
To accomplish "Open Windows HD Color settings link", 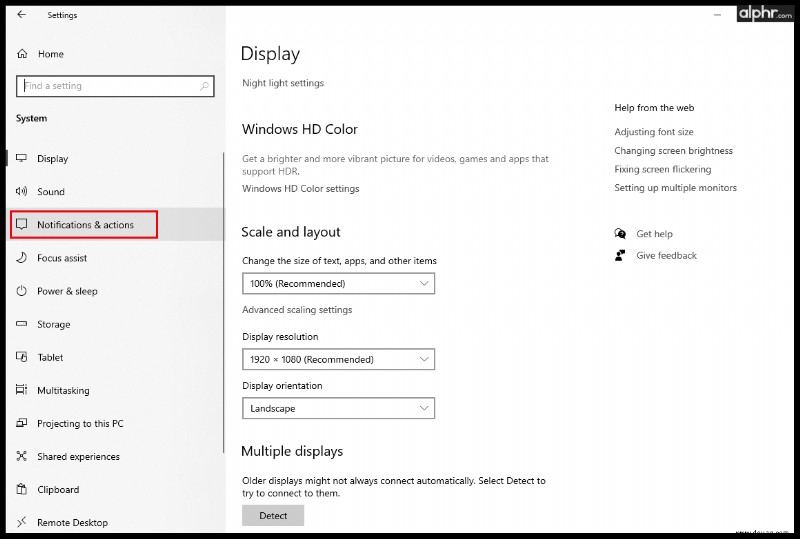I will (301, 188).
